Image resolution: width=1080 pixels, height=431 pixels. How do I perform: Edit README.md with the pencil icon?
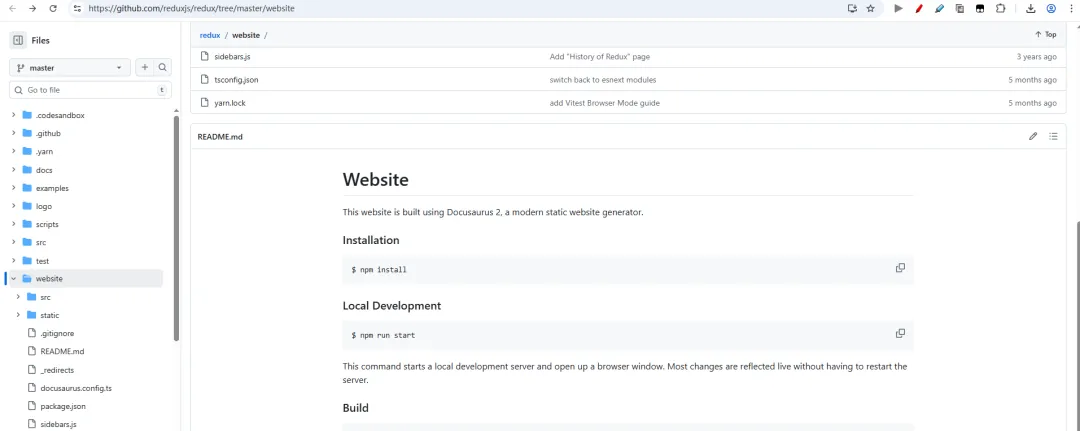coord(1032,136)
